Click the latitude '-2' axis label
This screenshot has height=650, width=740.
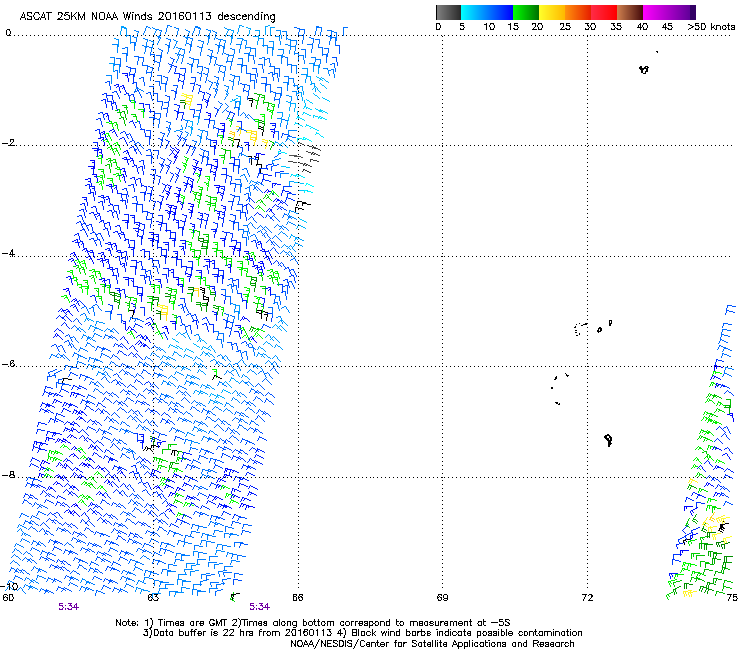tap(8, 143)
